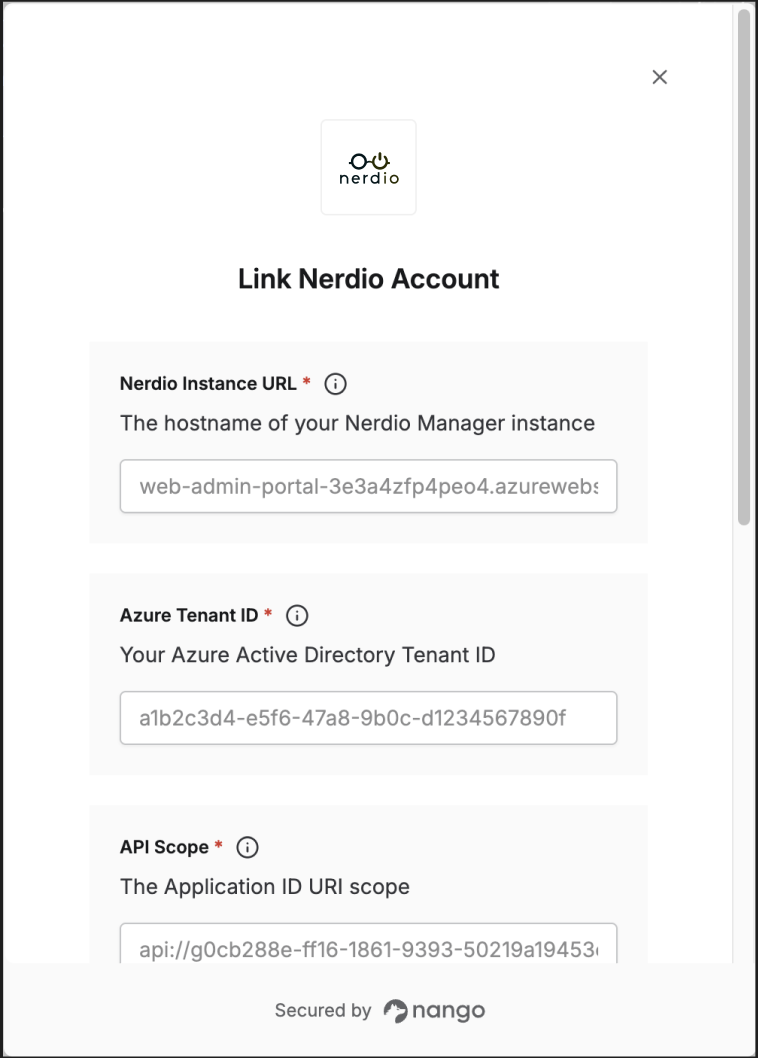The image size is (758, 1058).
Task: Focus the API Scope input field
Action: click(369, 943)
